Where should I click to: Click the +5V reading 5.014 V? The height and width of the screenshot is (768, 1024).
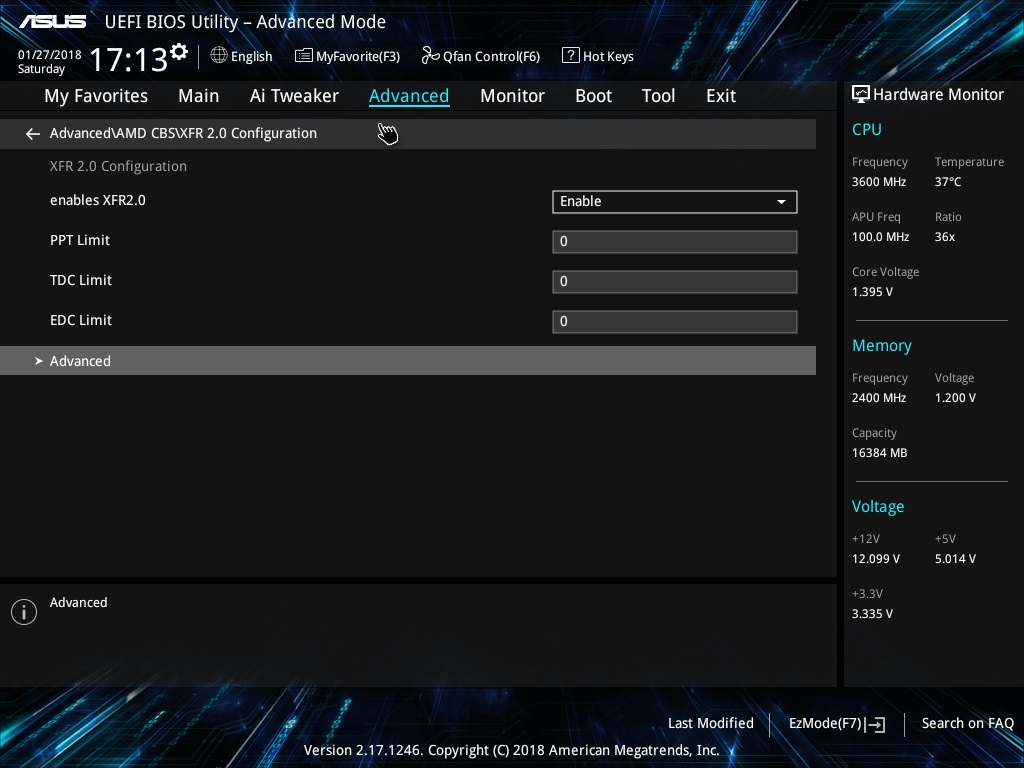[955, 559]
